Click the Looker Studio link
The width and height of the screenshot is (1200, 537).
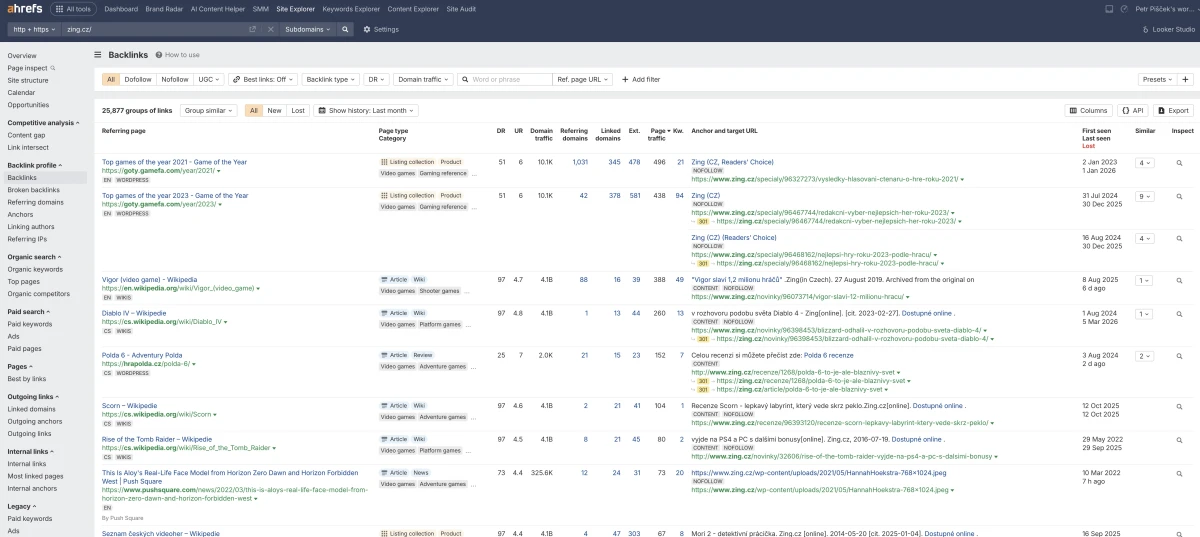pos(1169,29)
